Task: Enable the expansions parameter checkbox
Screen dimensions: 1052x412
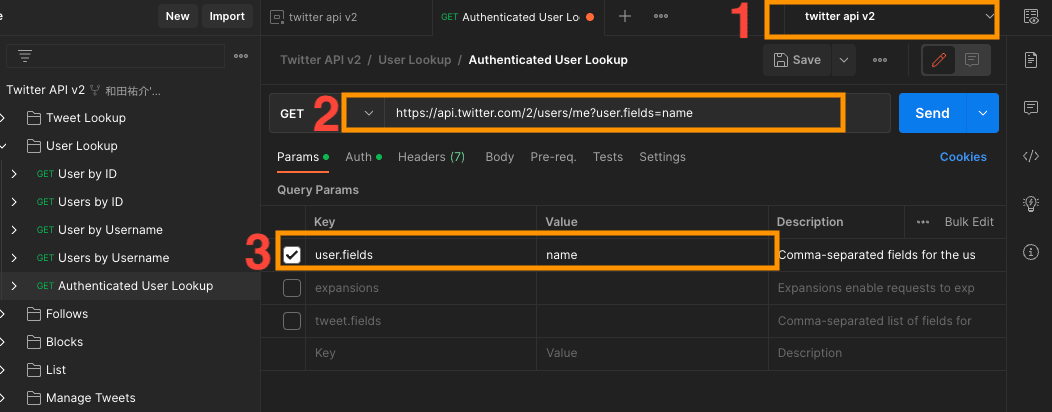Action: [x=292, y=288]
